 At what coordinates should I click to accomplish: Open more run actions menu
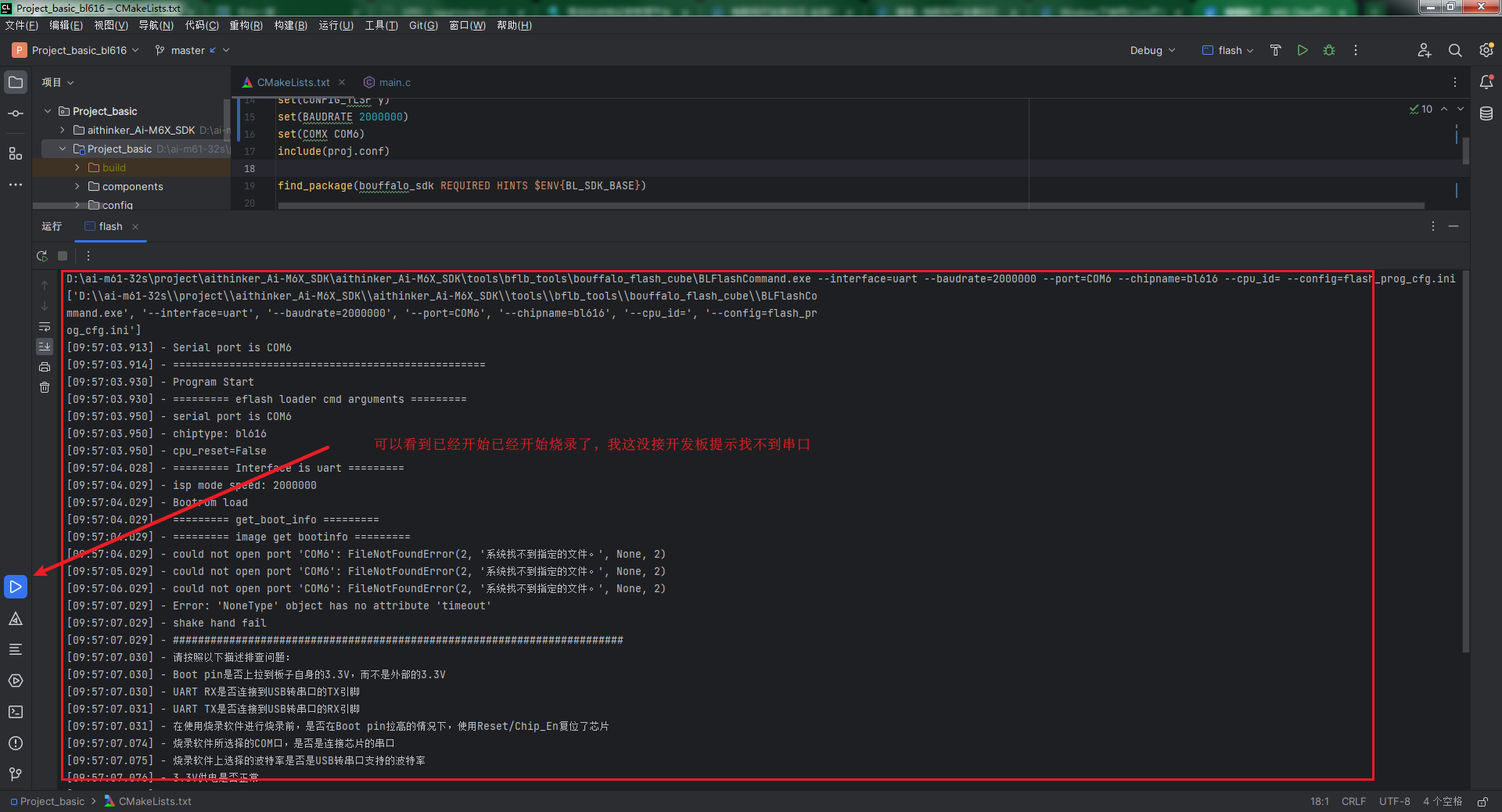pyautogui.click(x=1356, y=50)
